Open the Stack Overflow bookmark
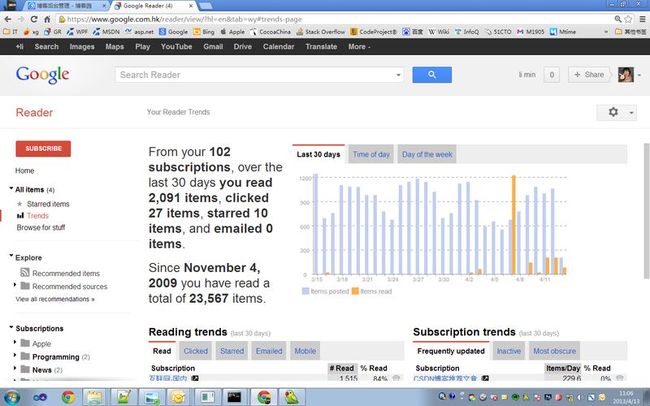 pos(320,32)
